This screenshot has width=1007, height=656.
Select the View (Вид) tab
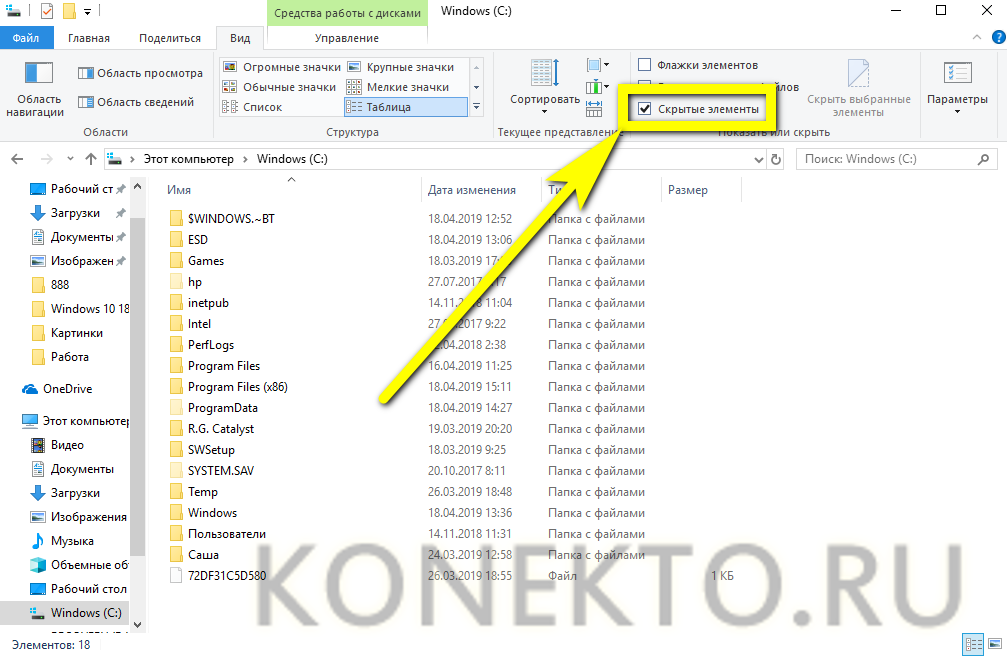click(240, 38)
